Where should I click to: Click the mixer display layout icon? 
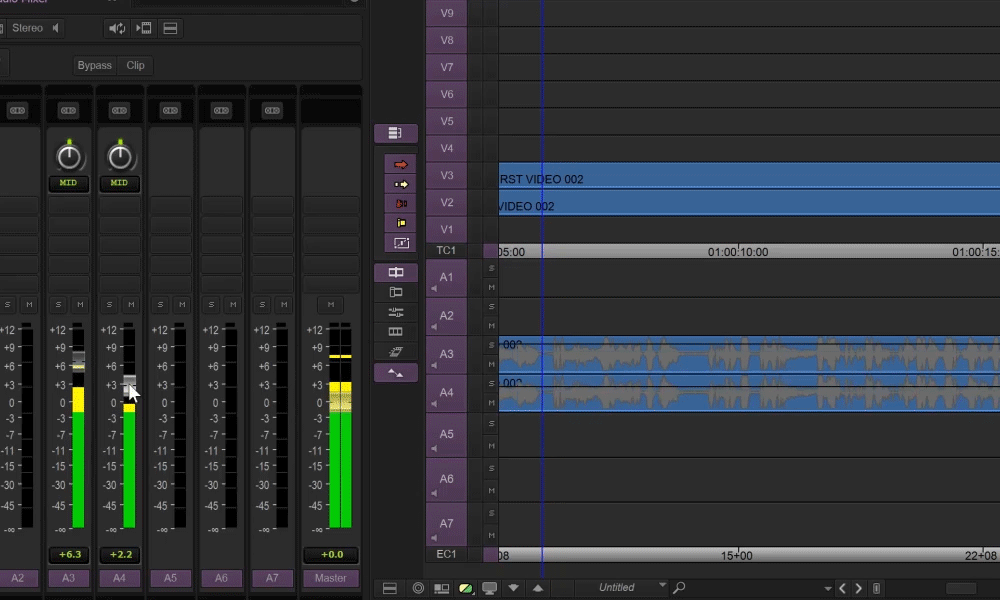point(170,28)
